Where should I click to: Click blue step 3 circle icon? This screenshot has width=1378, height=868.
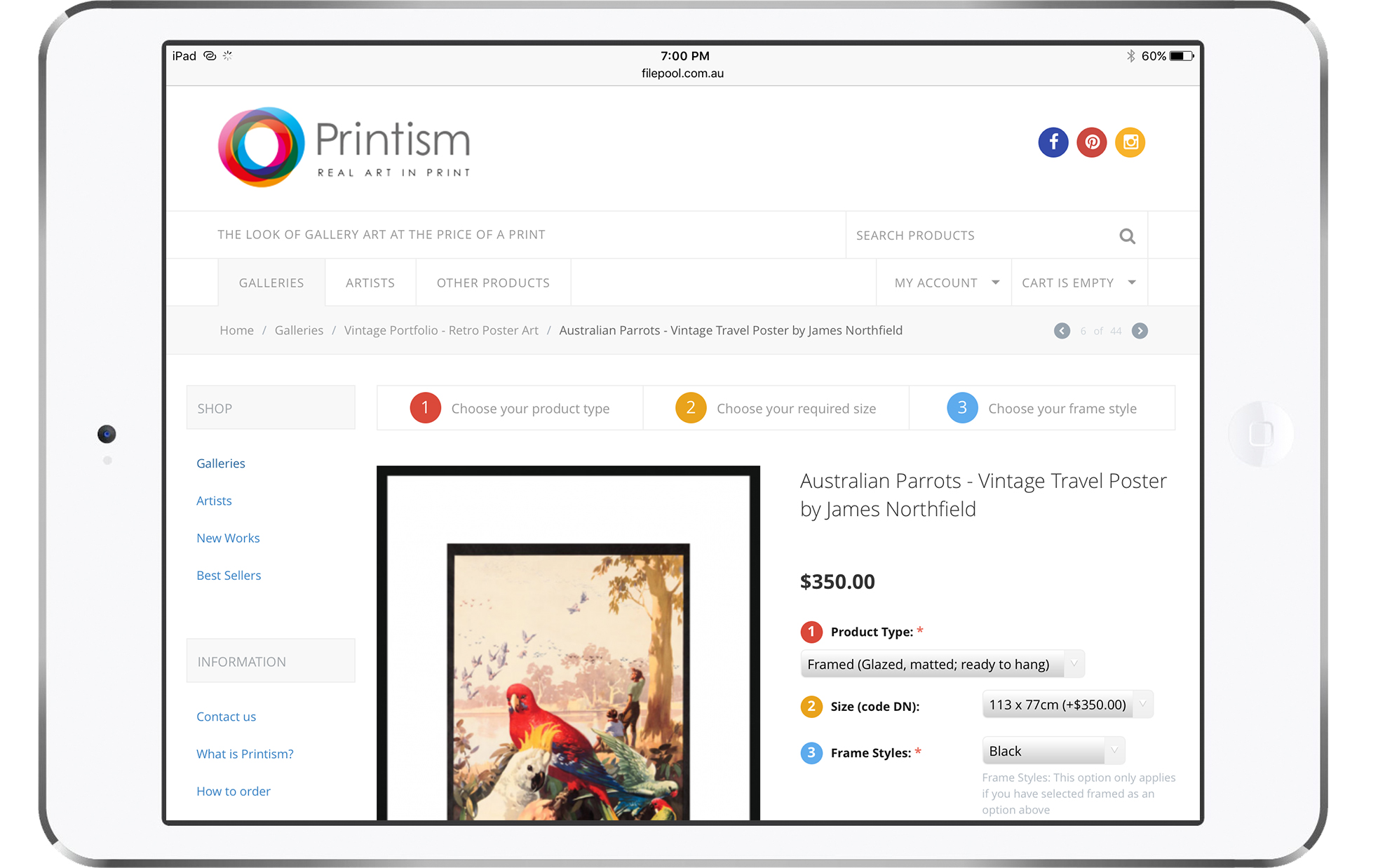962,408
